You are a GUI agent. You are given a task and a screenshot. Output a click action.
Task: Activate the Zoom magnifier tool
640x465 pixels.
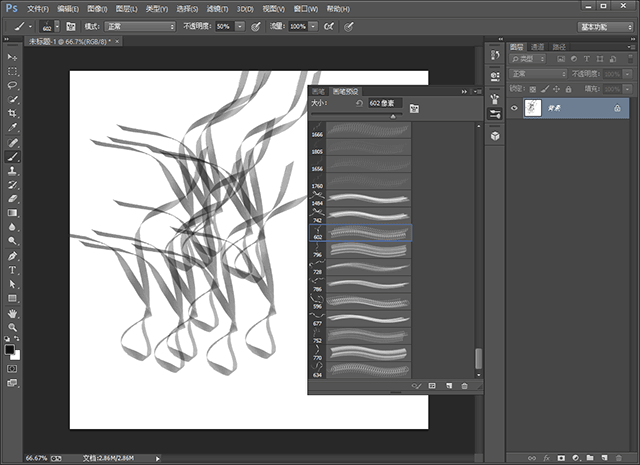13,327
